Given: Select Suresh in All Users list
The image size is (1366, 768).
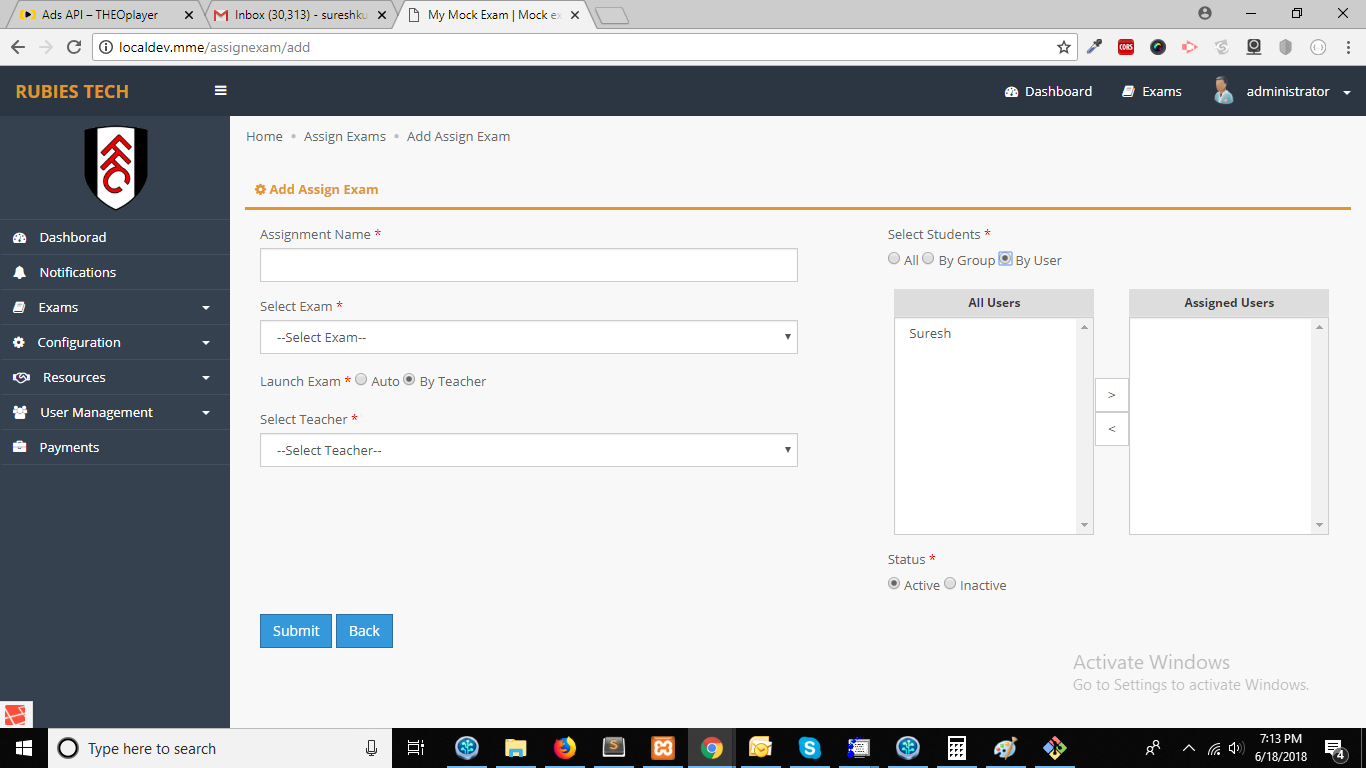Looking at the screenshot, I should click(x=930, y=334).
